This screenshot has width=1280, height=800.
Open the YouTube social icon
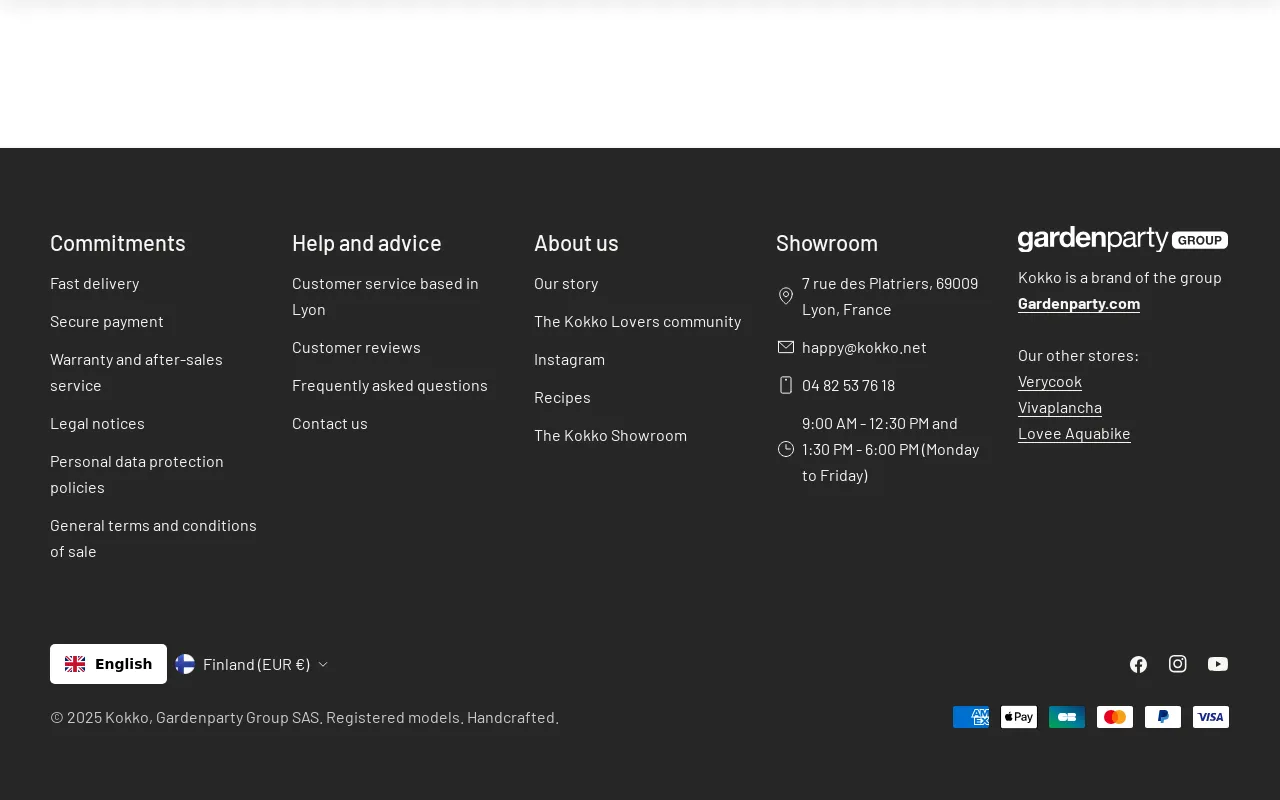pos(1218,664)
